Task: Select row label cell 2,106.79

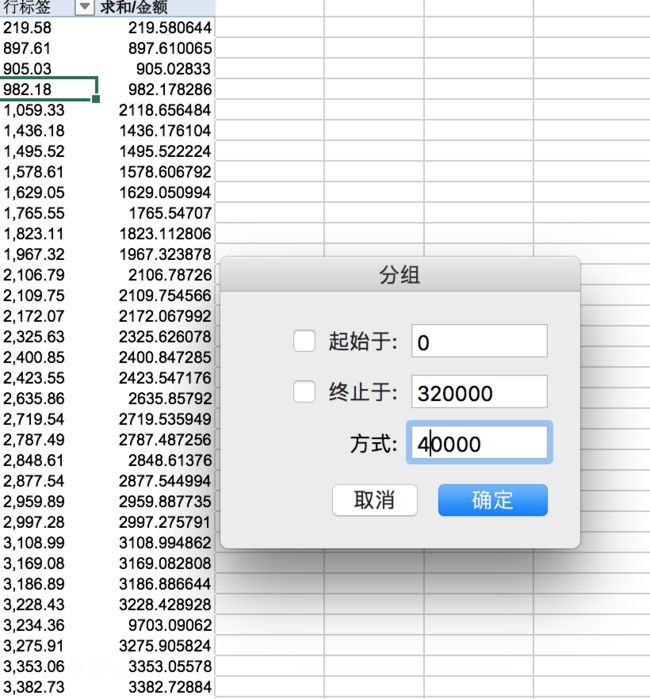Action: click(x=49, y=275)
